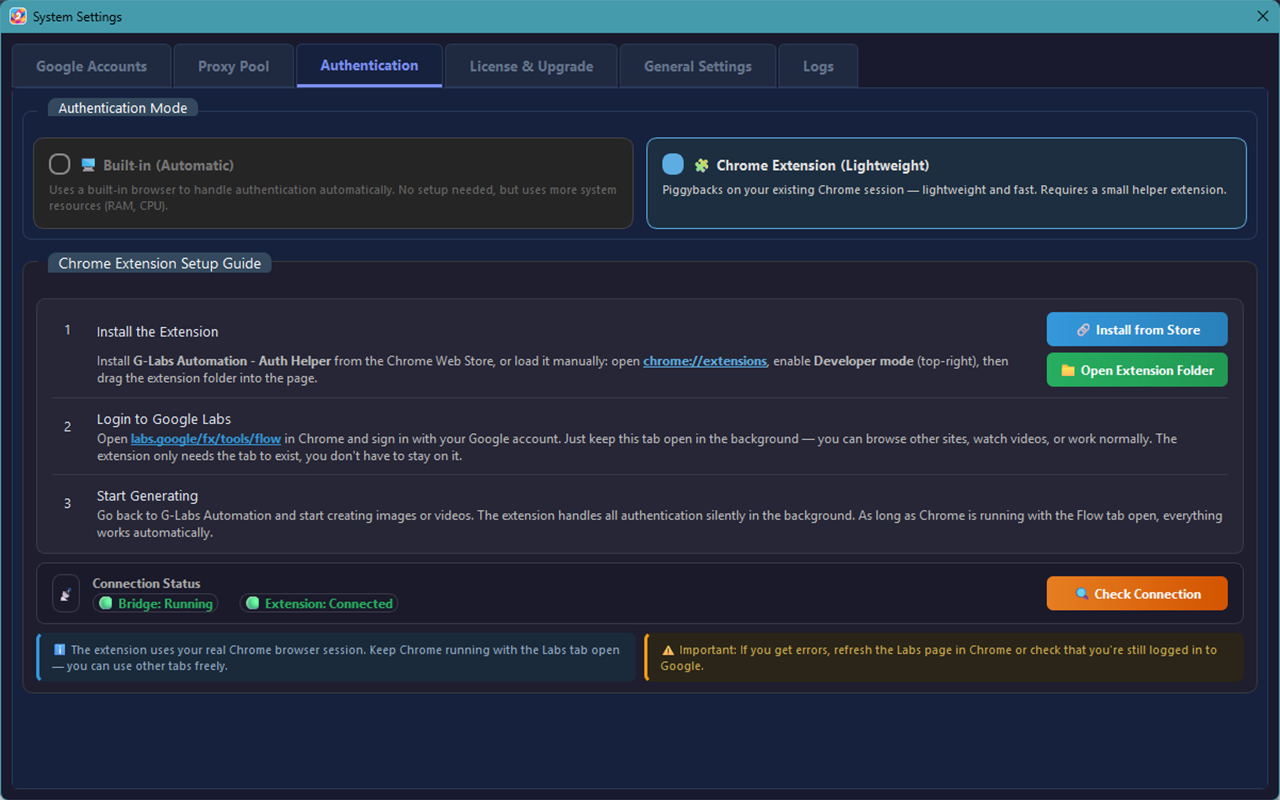The width and height of the screenshot is (1280, 800).
Task: Click the puzzle piece icon beside Chrome Extension
Action: (702, 165)
